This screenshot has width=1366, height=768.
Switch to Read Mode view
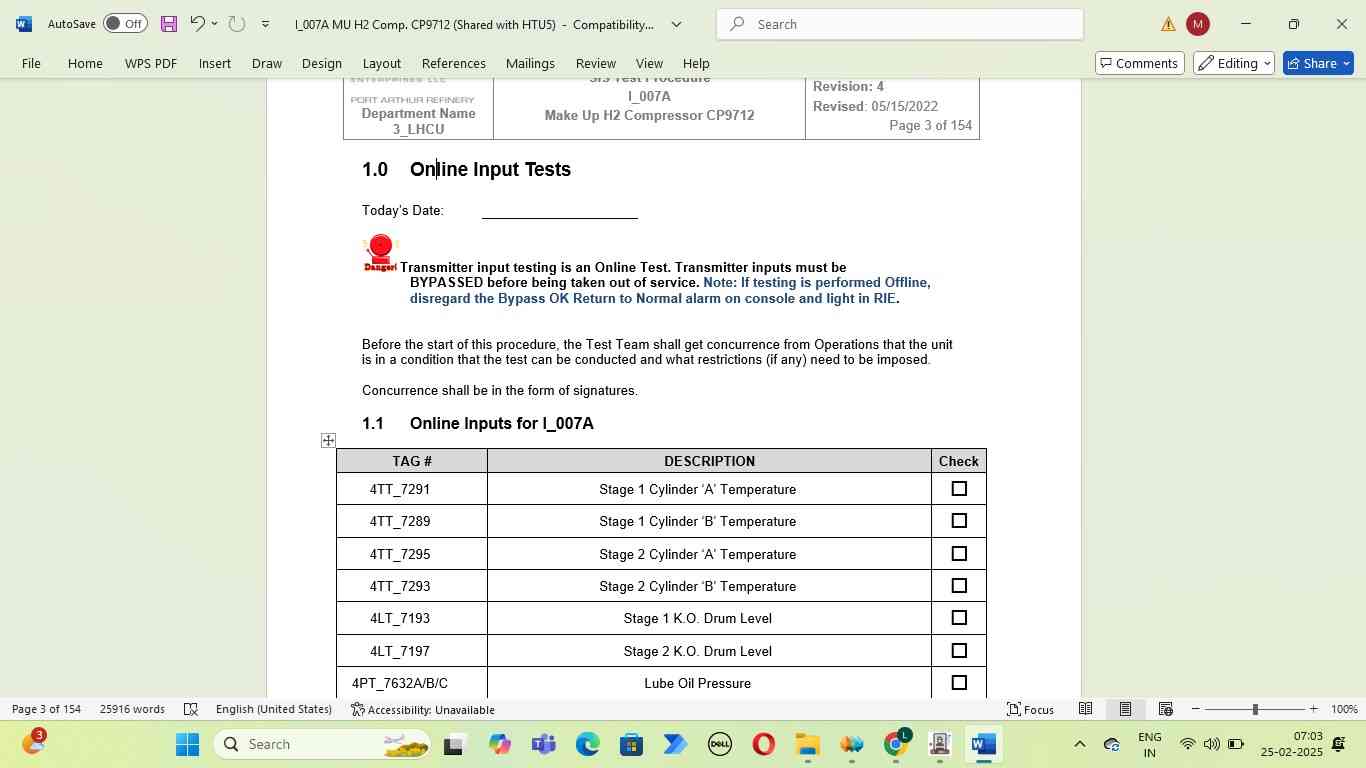click(1085, 709)
